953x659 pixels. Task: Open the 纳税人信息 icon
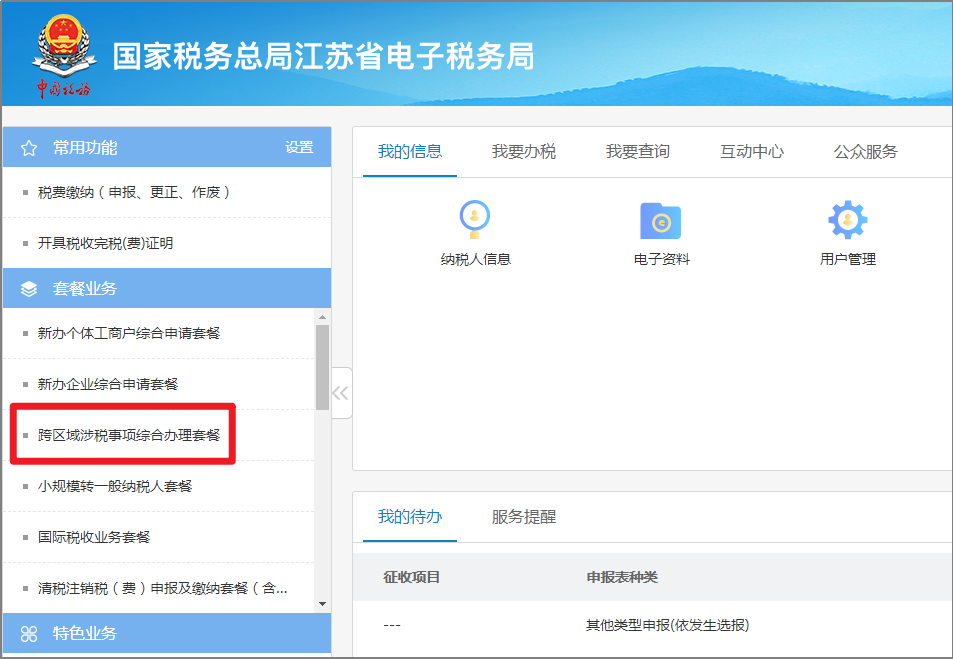475,219
